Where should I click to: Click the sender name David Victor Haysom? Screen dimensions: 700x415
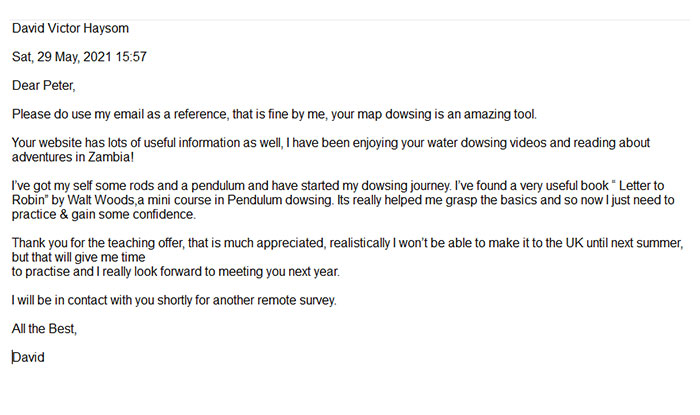(x=70, y=29)
